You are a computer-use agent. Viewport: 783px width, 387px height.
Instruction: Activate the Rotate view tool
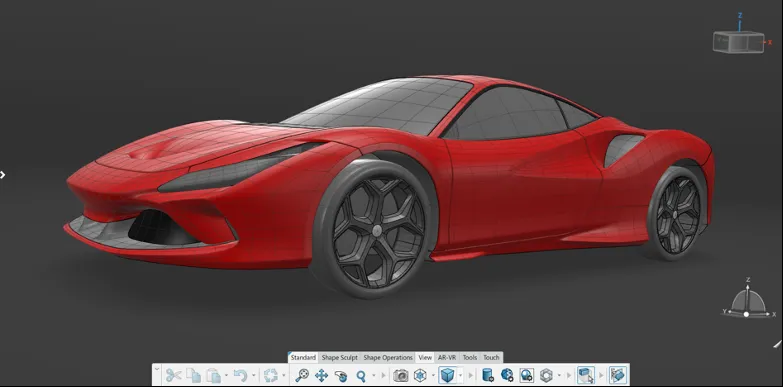341,375
